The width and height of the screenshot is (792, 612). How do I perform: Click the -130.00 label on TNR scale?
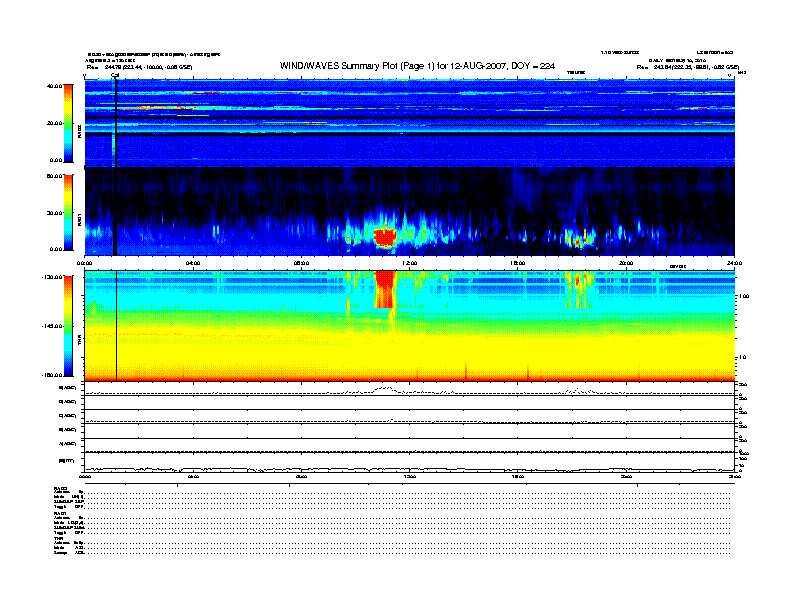[52, 277]
